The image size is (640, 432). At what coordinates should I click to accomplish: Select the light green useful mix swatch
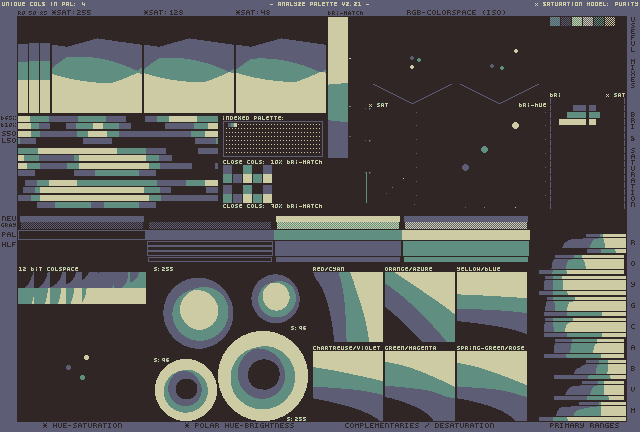pyautogui.click(x=577, y=21)
